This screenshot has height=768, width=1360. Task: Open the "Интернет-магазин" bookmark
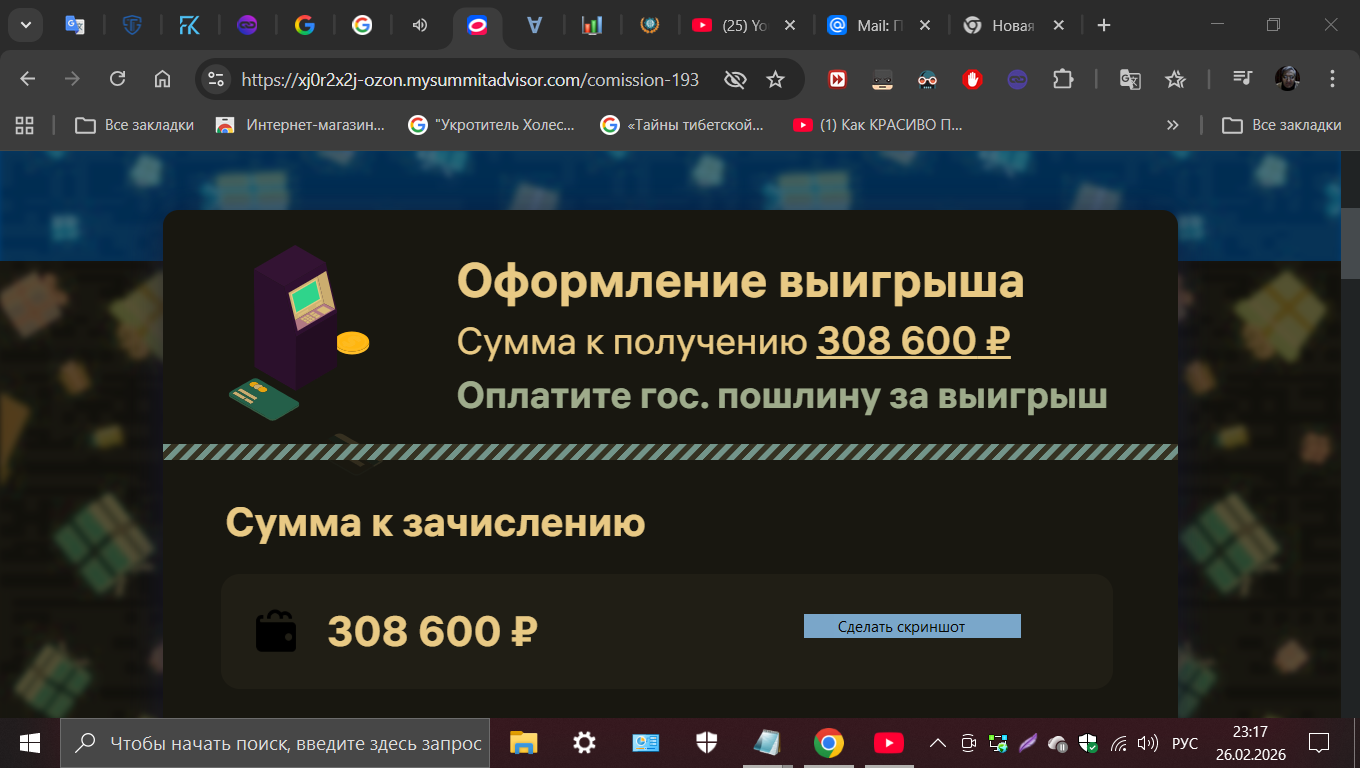(x=302, y=125)
